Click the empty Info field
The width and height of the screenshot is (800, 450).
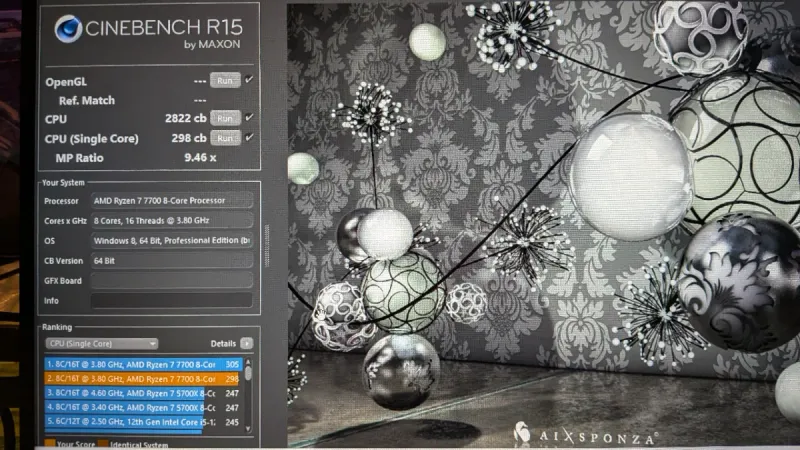pos(172,301)
